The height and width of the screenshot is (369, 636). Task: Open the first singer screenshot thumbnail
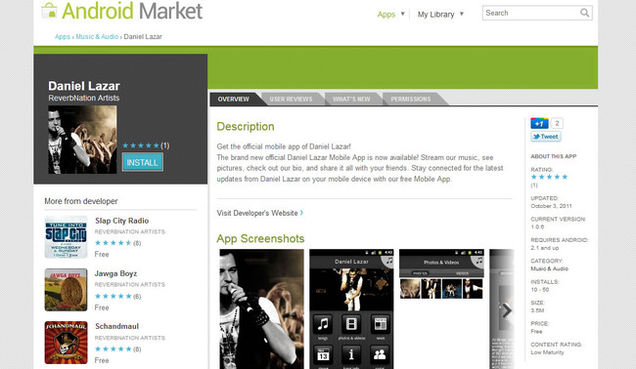pyautogui.click(x=262, y=309)
